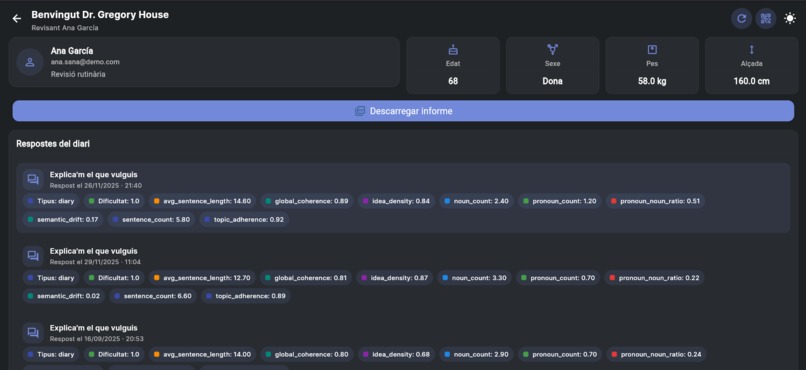Screen dimensions: 806x370
Task: Click the age cake icon above Edat
Action: [x=453, y=50]
